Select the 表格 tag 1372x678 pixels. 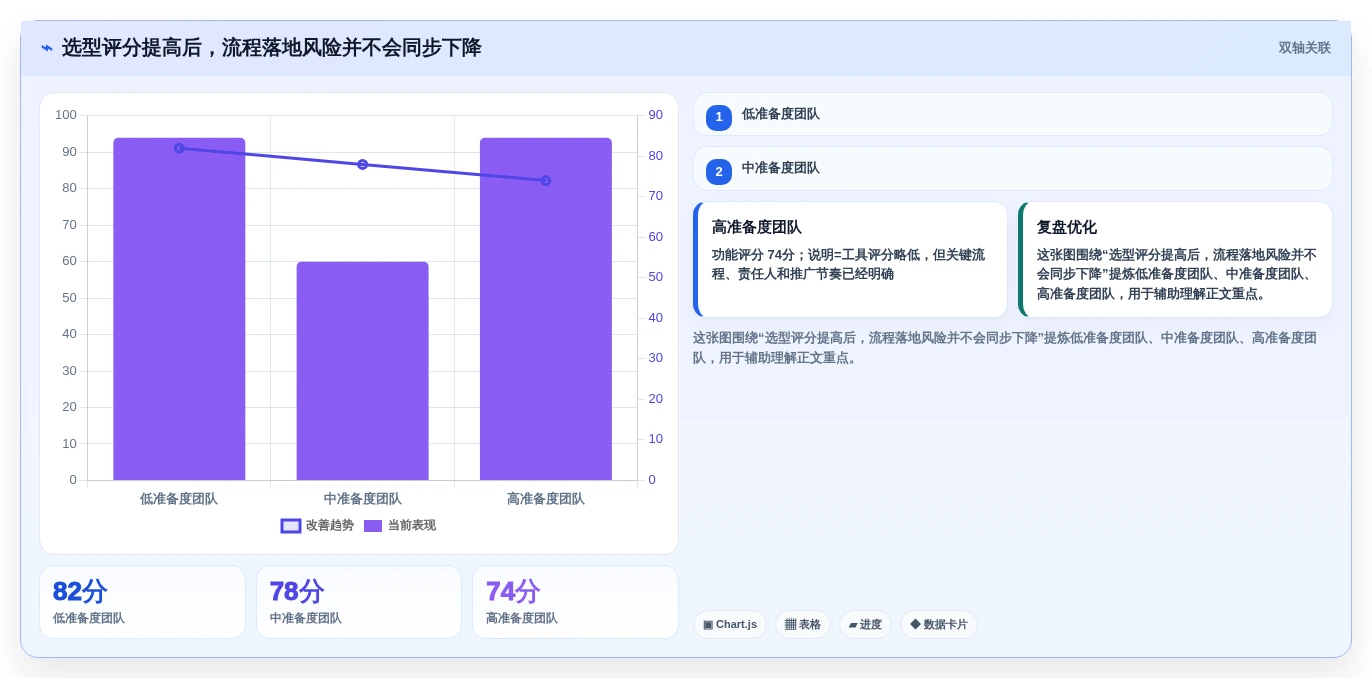(803, 624)
